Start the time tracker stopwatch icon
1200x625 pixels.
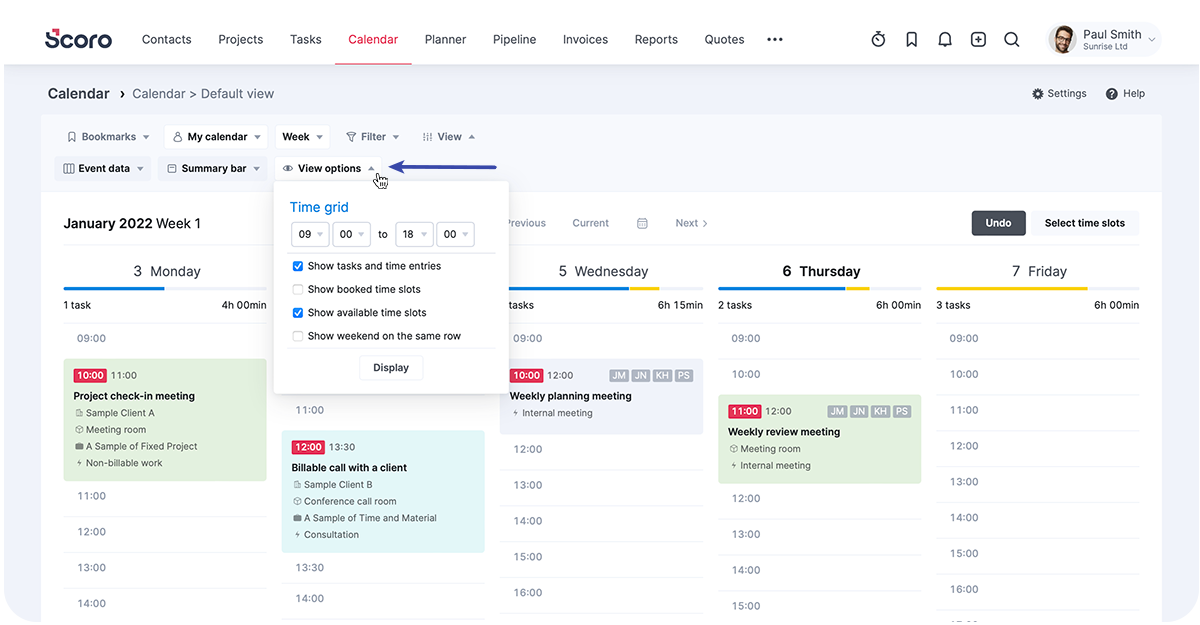click(878, 39)
